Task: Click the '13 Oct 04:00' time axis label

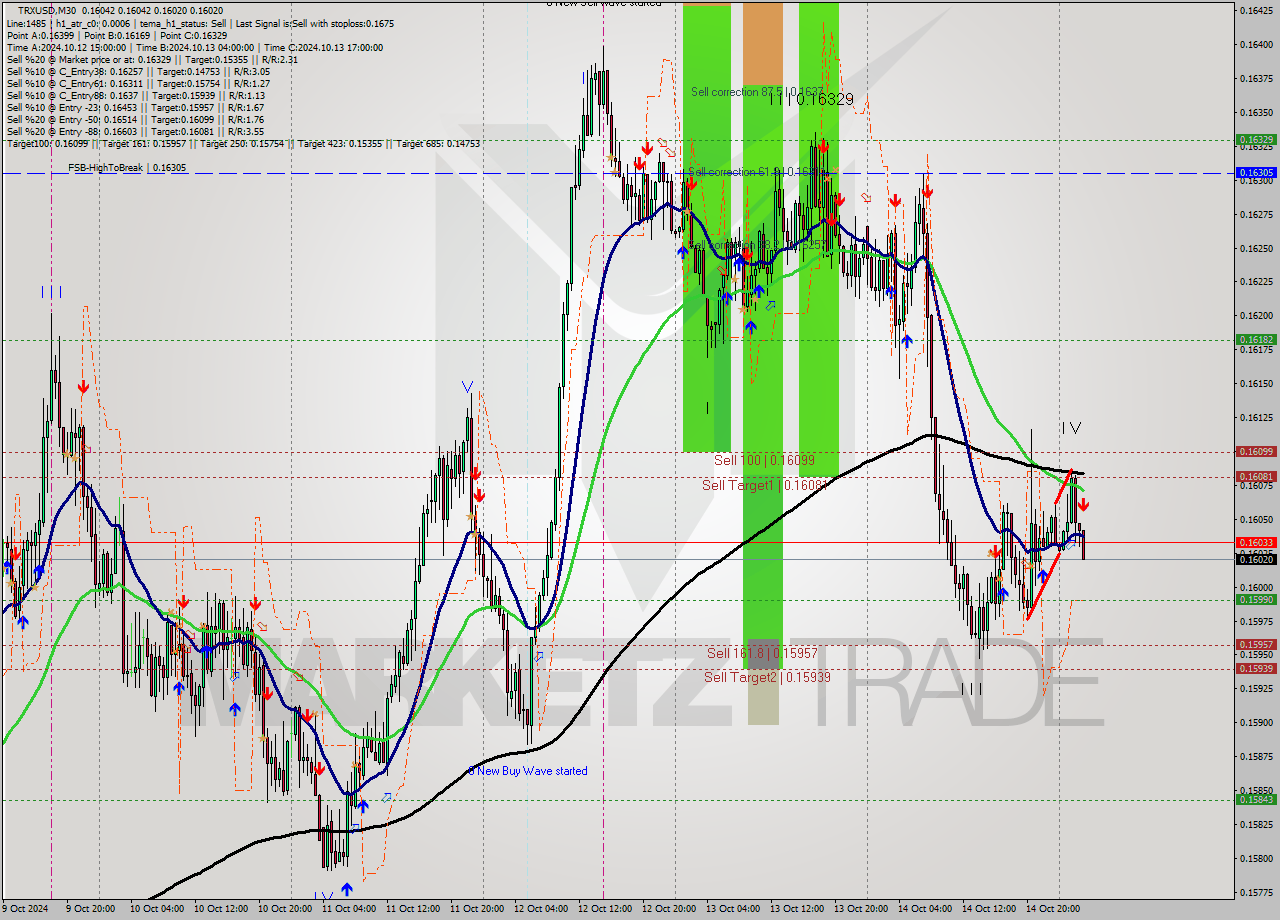Action: click(x=733, y=910)
